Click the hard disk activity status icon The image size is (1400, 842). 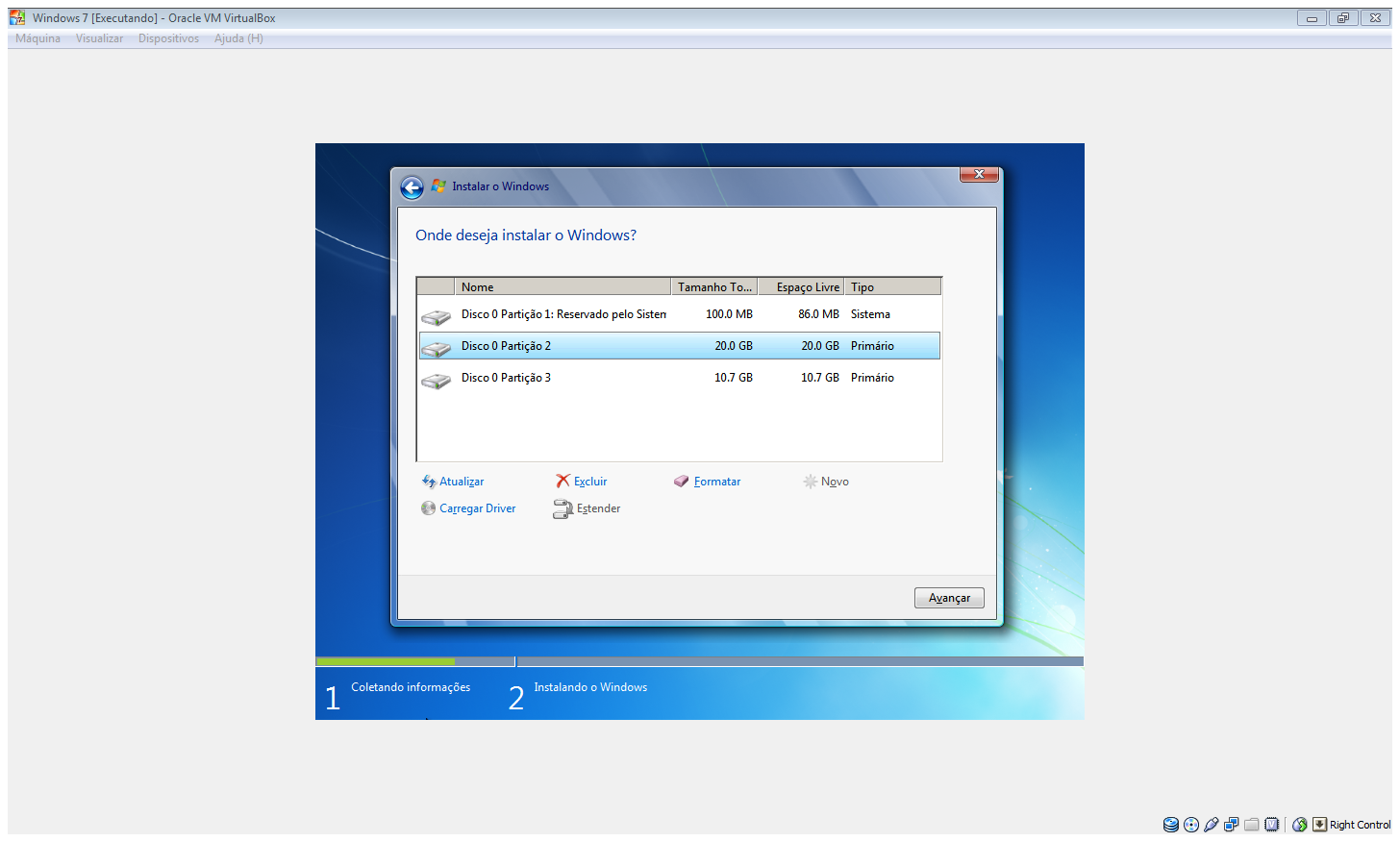click(1170, 825)
